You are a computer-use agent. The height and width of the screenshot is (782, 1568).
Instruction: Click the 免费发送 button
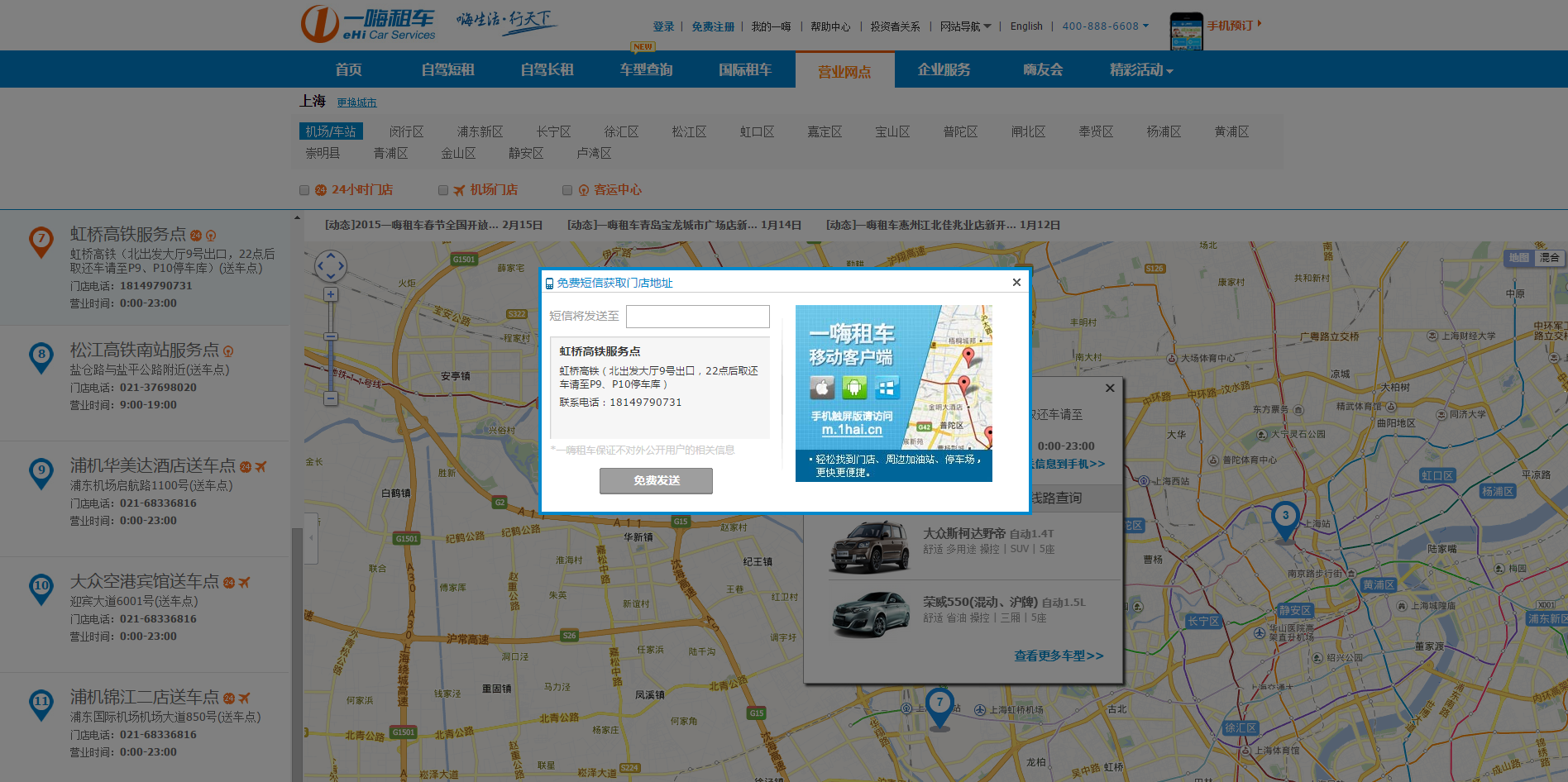(x=656, y=480)
